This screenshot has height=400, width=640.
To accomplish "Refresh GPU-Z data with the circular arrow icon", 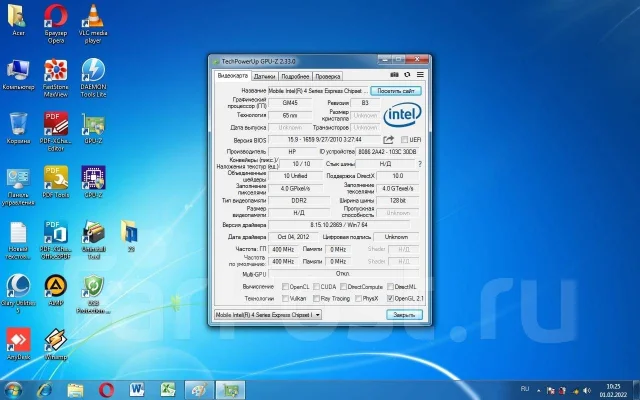I will [x=407, y=75].
